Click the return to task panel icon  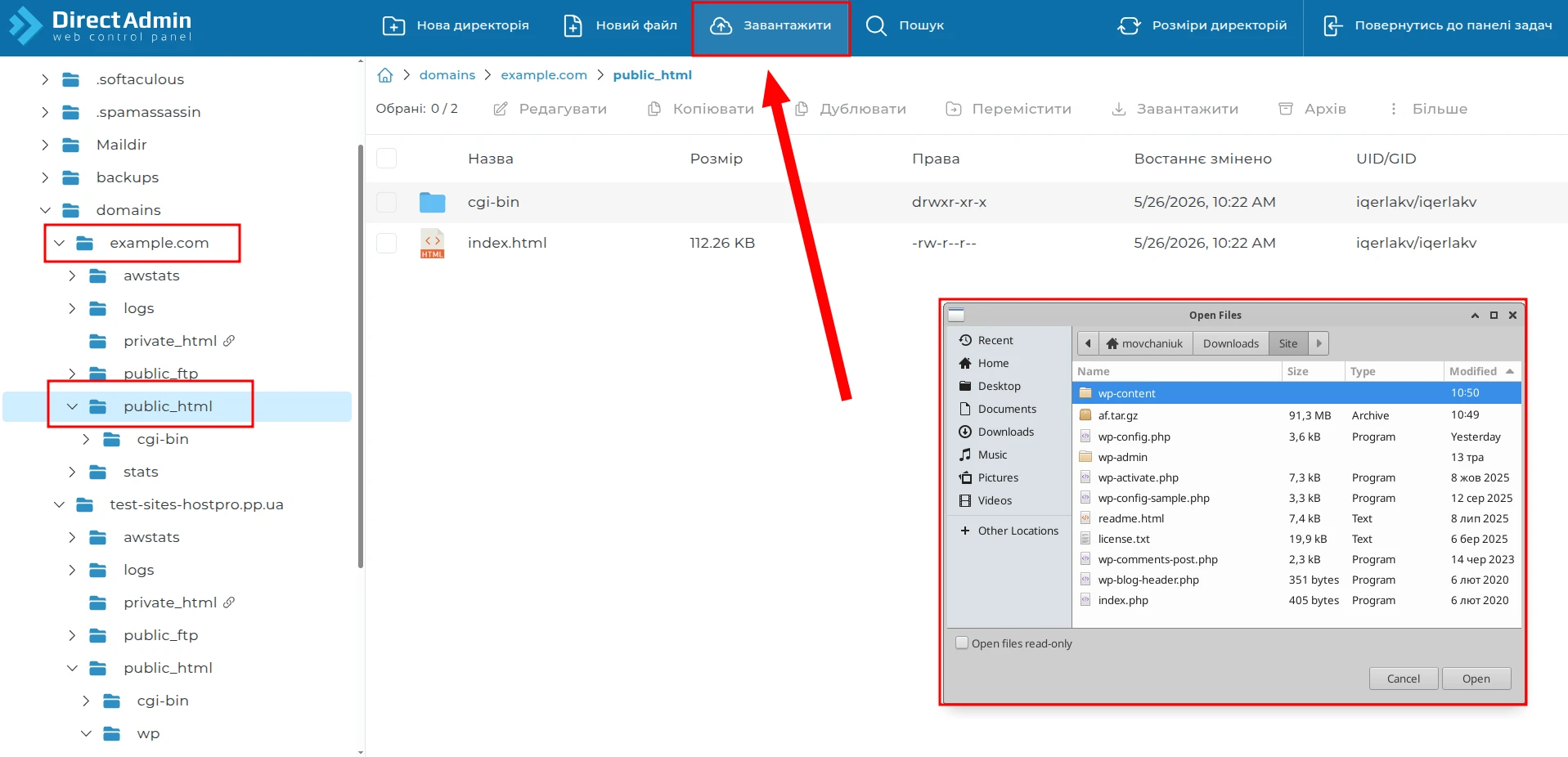pos(1332,25)
